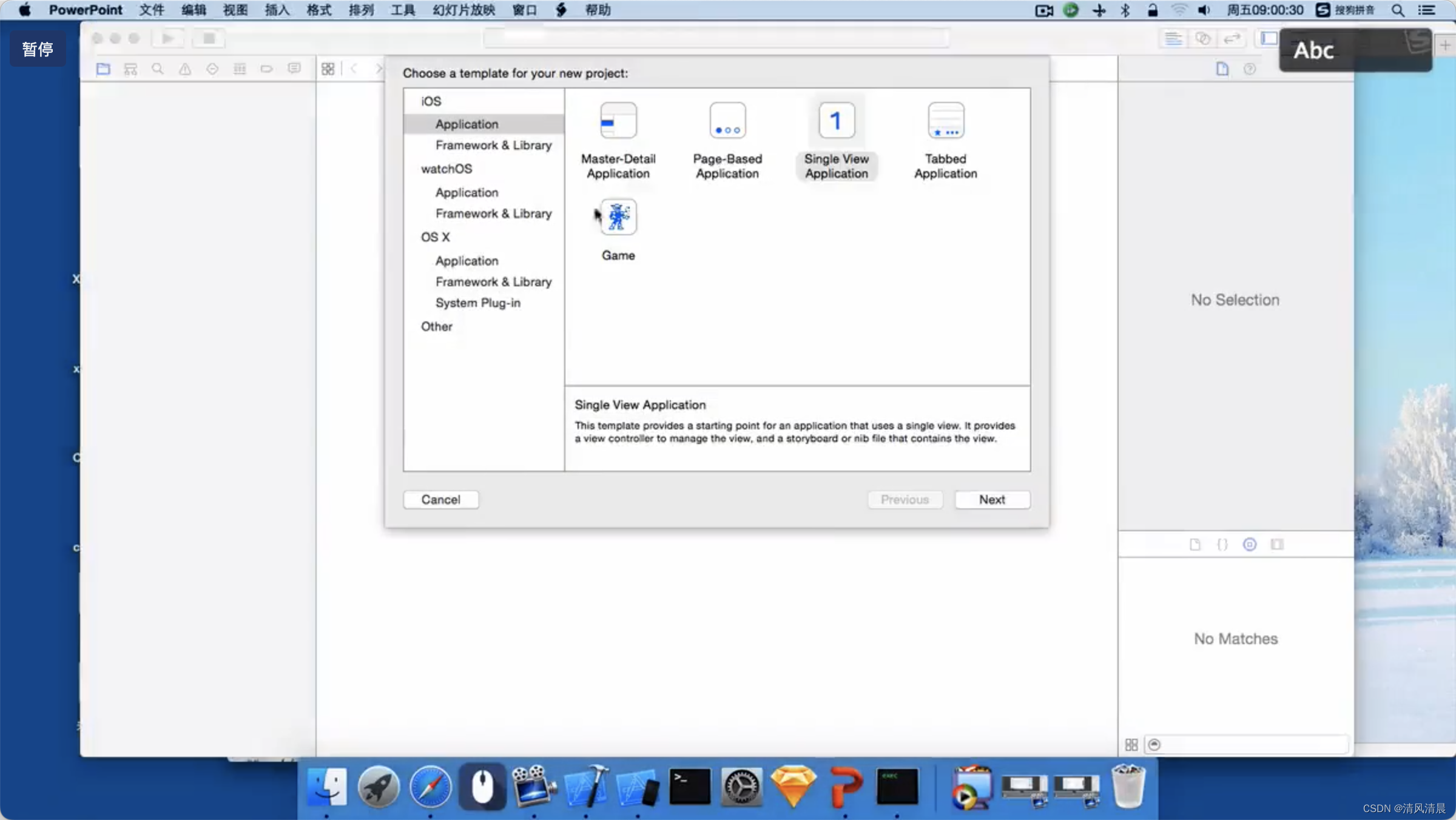
Task: Select watchOS Application category
Action: [x=467, y=192]
